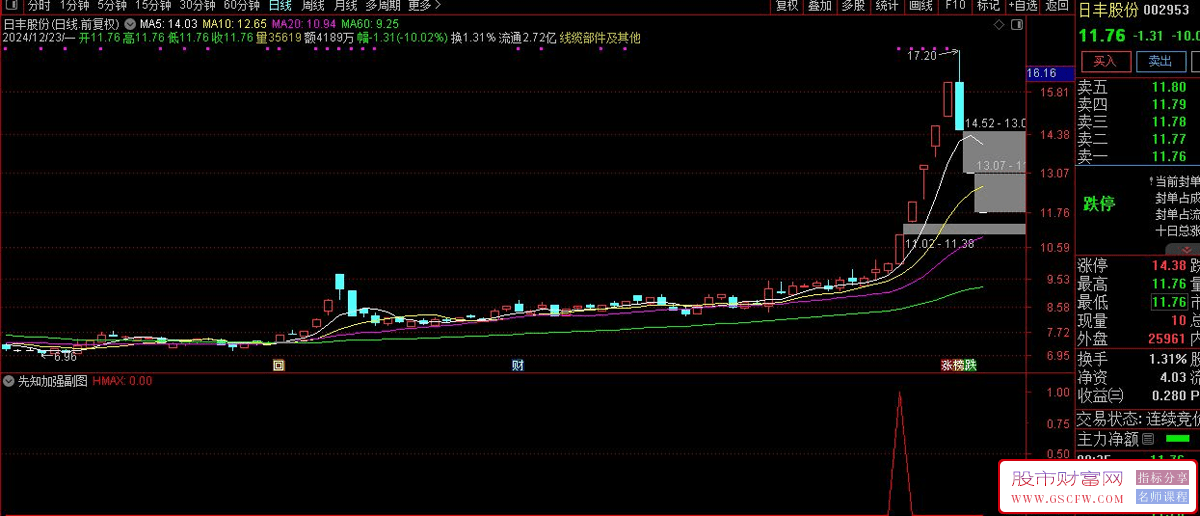Screen dimensions: 1200x516
Task: Click the HMAX: 0.00 indicator value
Action: click(122, 381)
